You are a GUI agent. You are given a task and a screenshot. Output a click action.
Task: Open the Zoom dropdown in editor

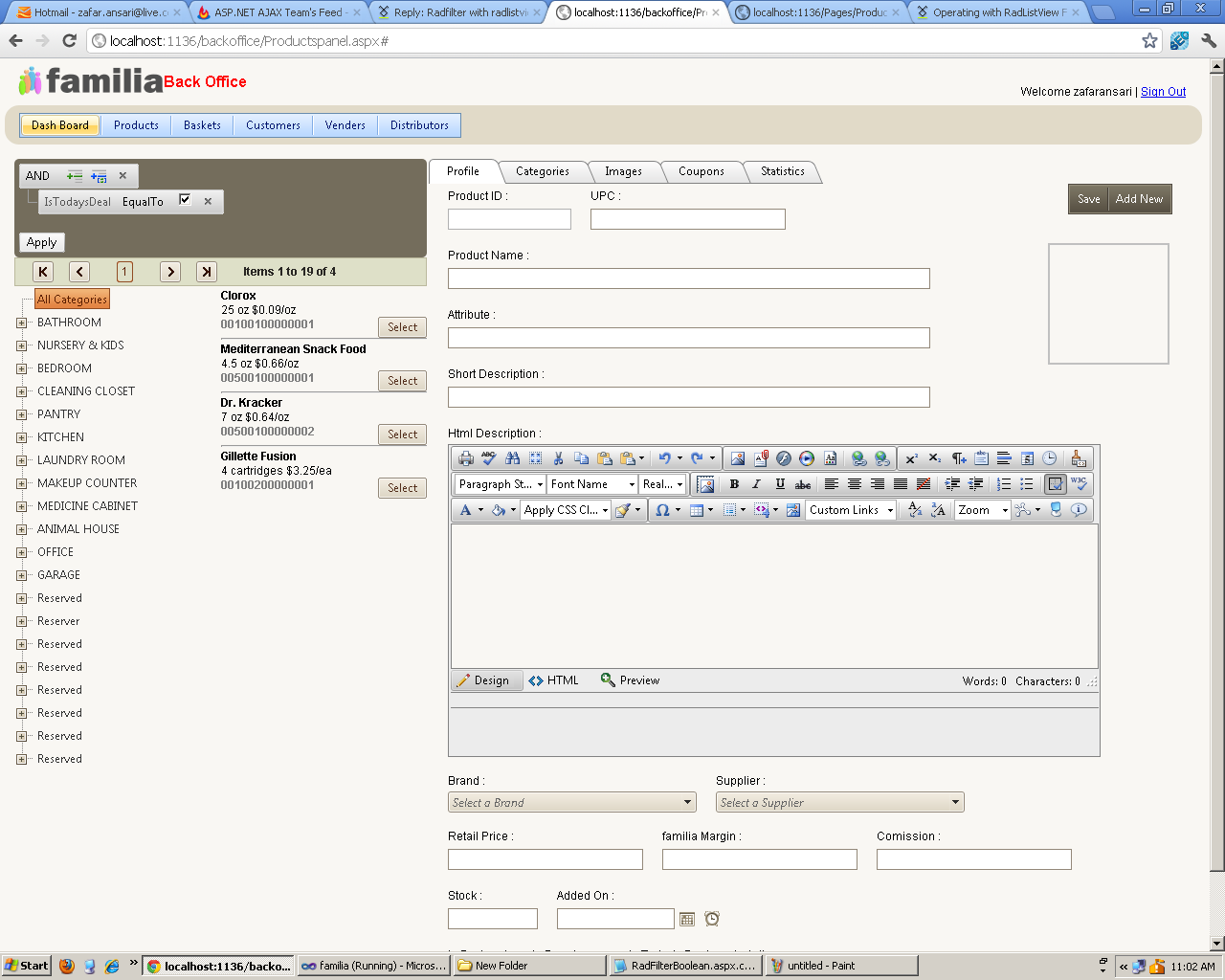(x=983, y=510)
